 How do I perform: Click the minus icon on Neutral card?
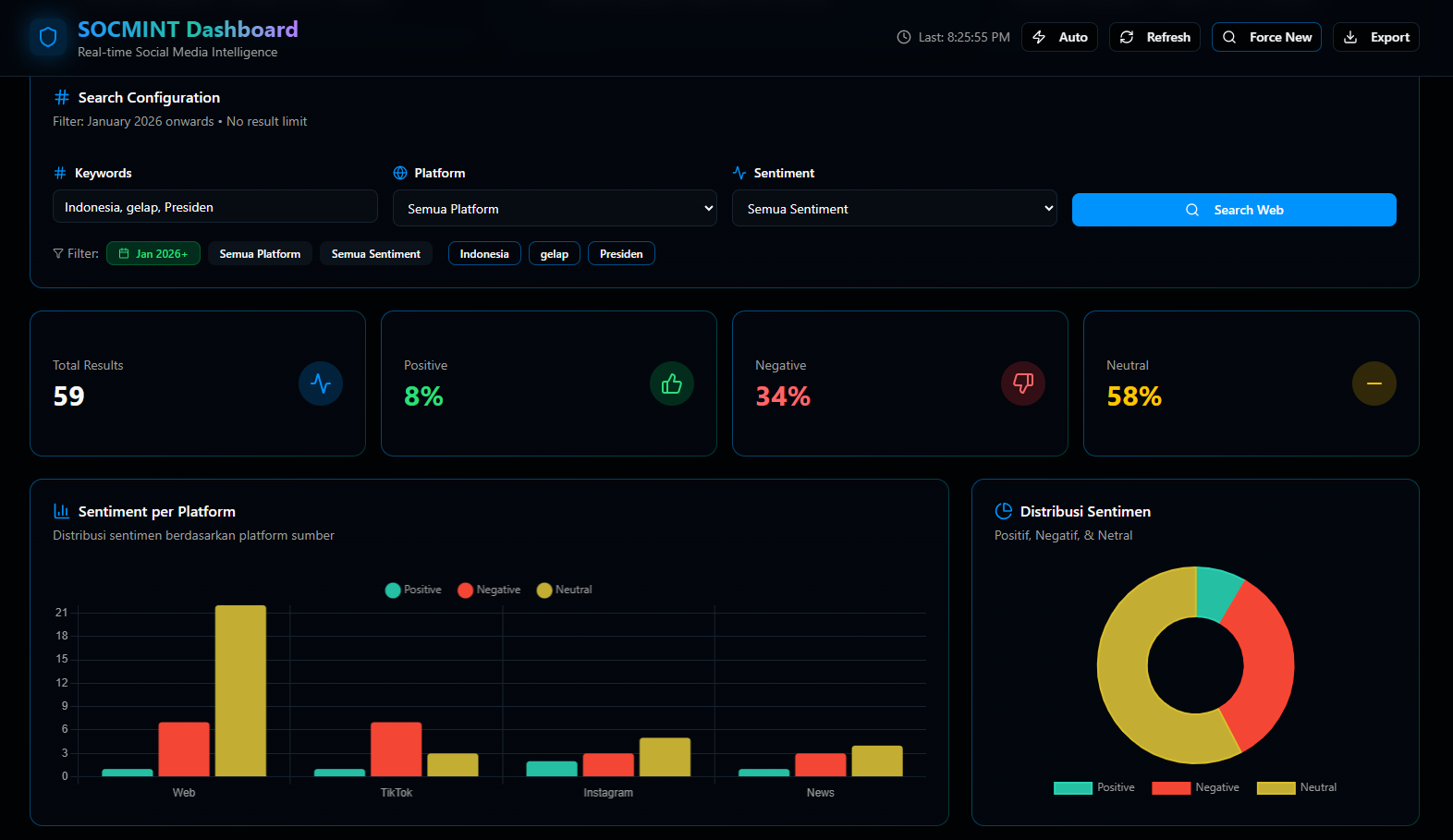(1374, 383)
